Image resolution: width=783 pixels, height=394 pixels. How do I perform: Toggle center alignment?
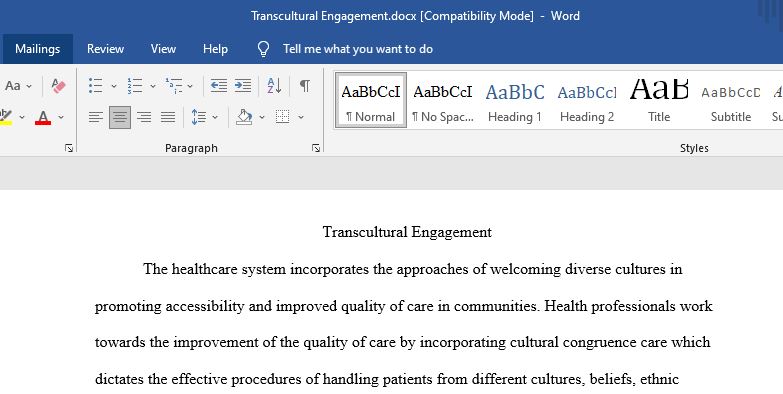click(x=120, y=117)
